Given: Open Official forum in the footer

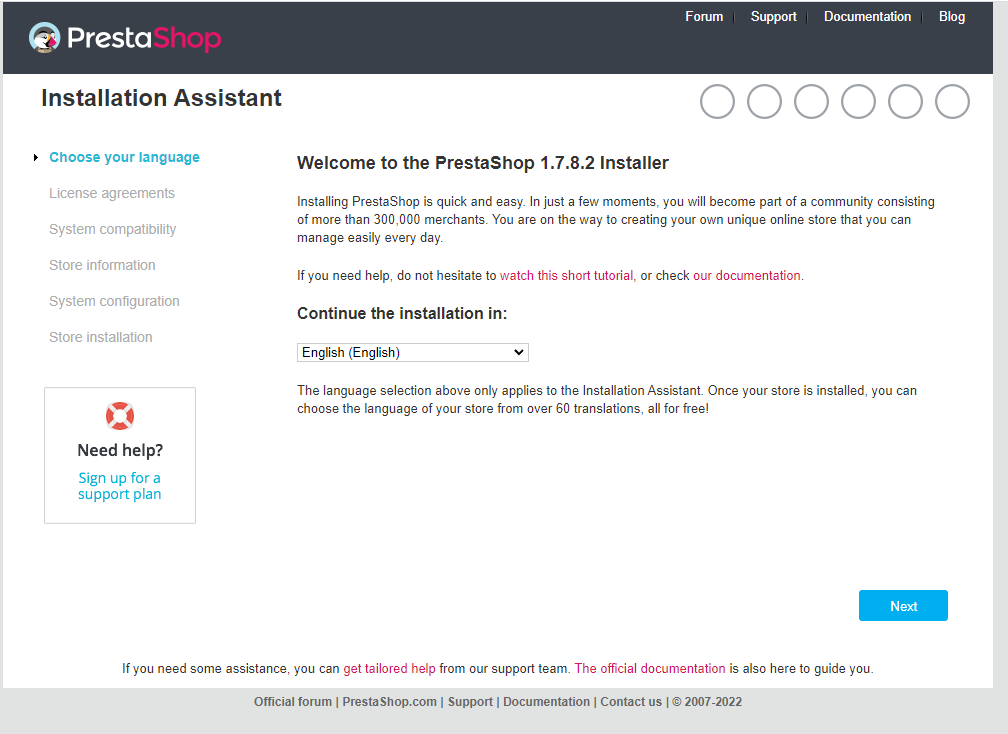Looking at the screenshot, I should point(292,702).
